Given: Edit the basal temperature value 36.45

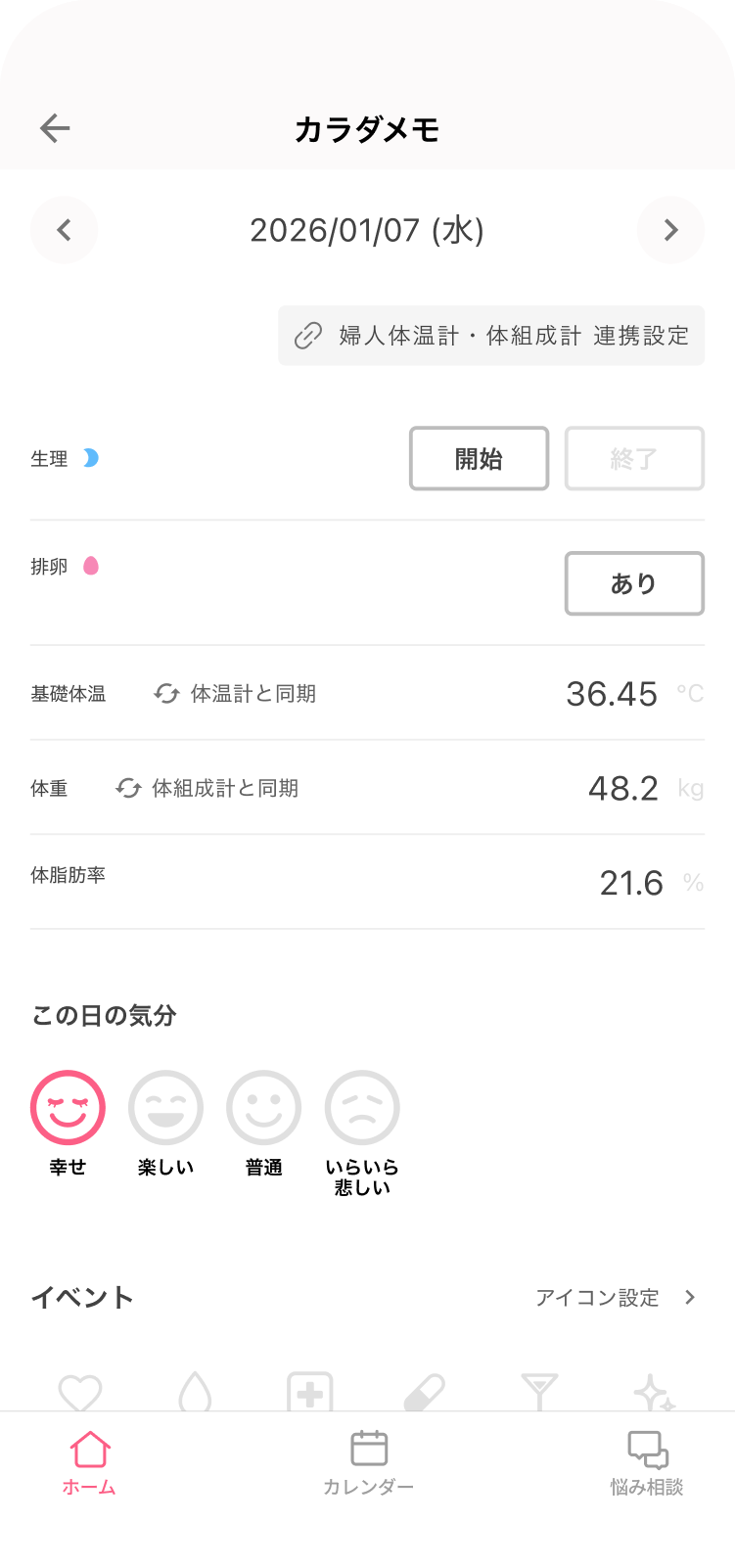Looking at the screenshot, I should pos(612,694).
